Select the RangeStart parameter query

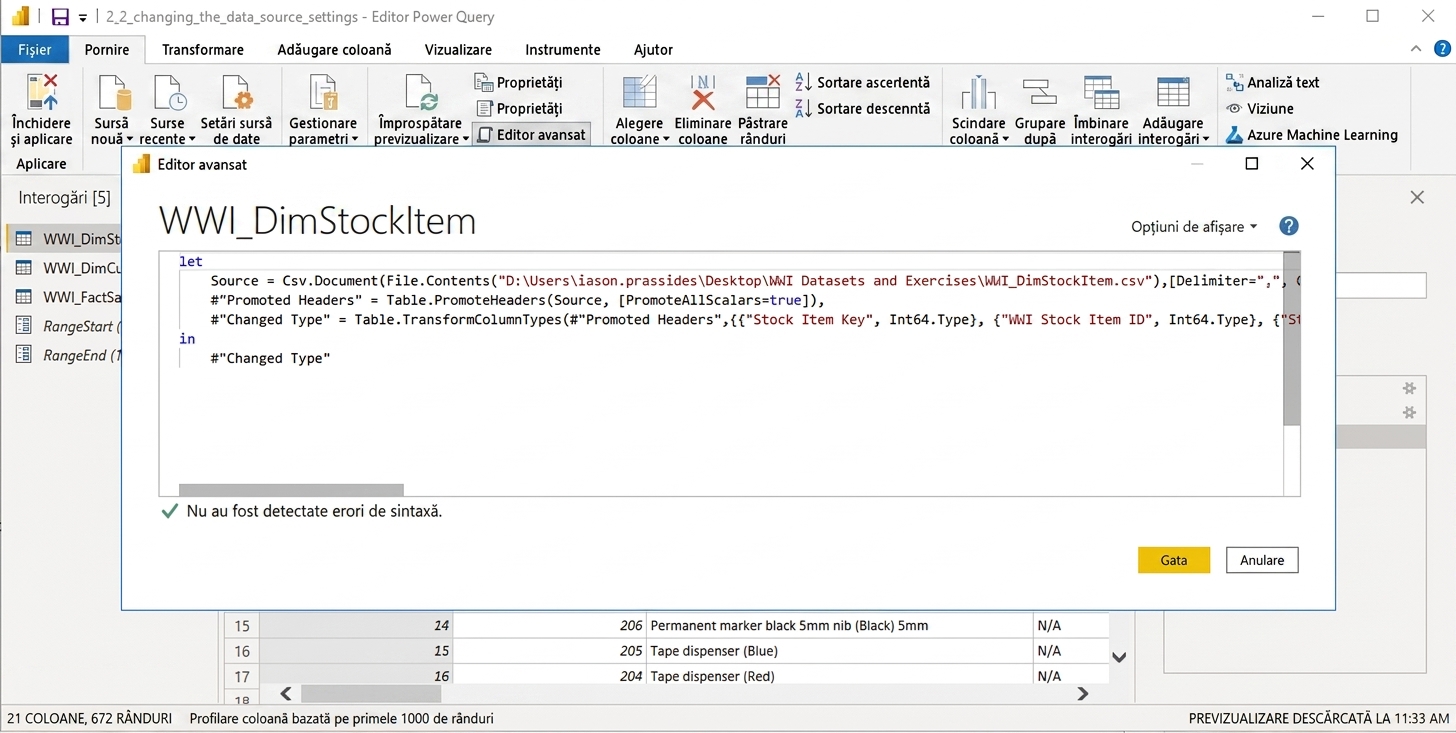(x=68, y=326)
